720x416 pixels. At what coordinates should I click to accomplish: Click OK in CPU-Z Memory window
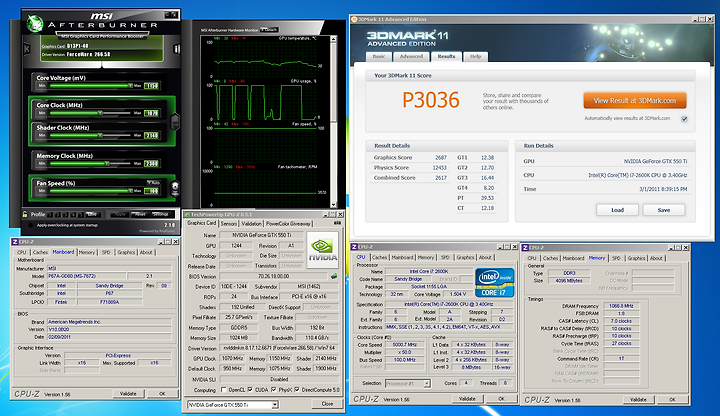pos(672,399)
